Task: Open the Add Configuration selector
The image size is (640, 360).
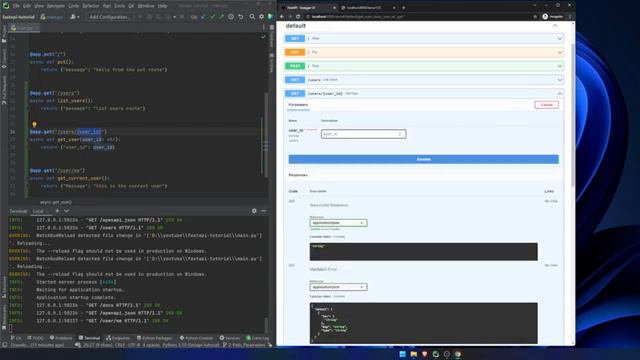Action: point(110,17)
